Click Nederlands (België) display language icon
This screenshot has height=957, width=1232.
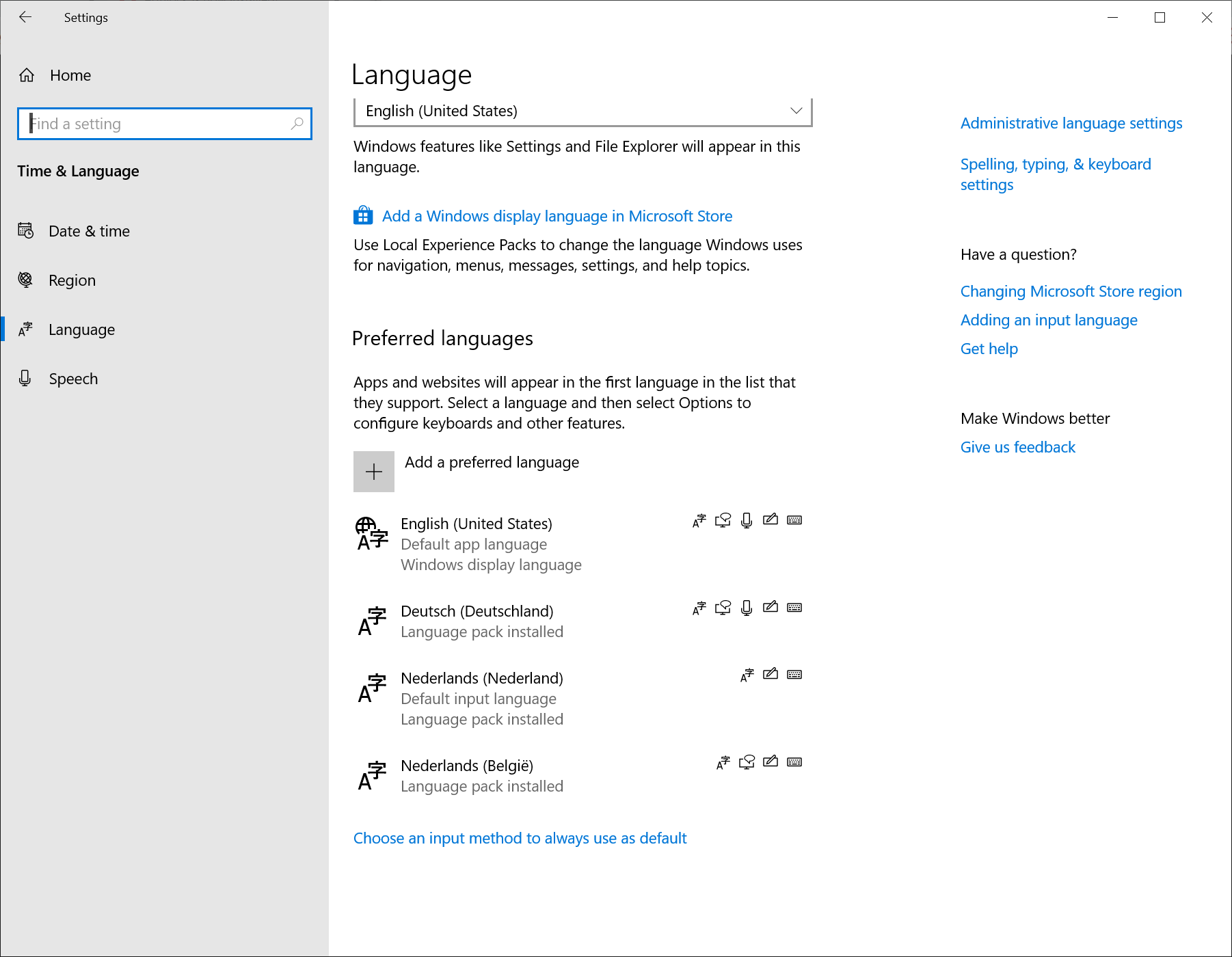pos(723,763)
